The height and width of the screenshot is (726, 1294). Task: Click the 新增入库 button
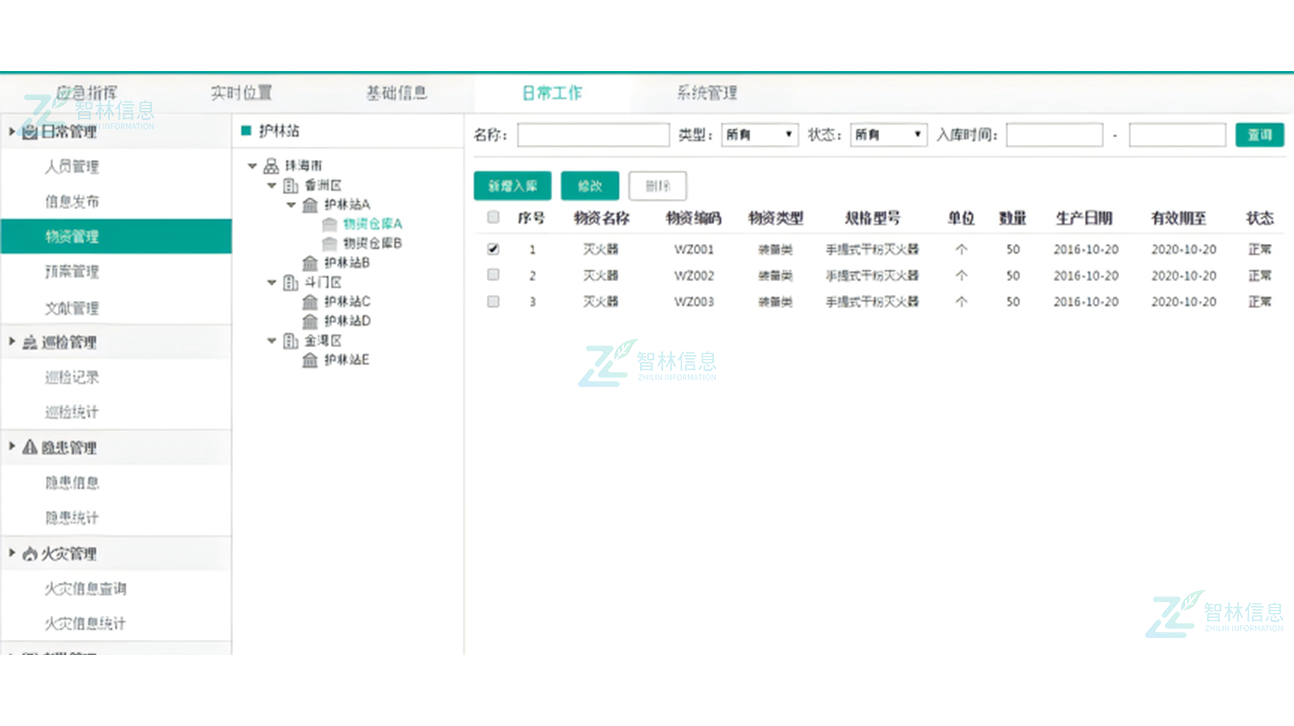tap(513, 186)
